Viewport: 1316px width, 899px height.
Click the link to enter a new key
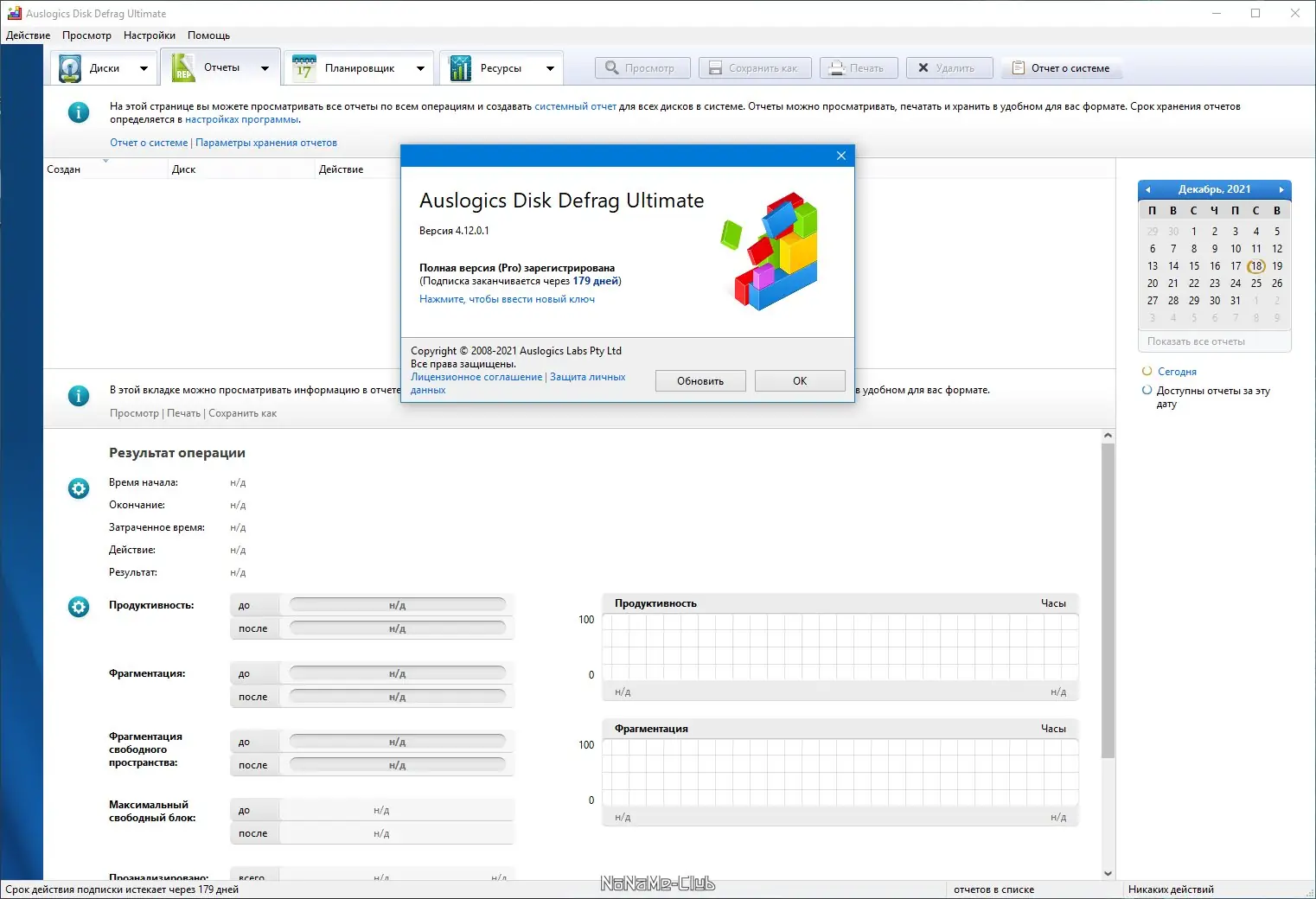507,299
